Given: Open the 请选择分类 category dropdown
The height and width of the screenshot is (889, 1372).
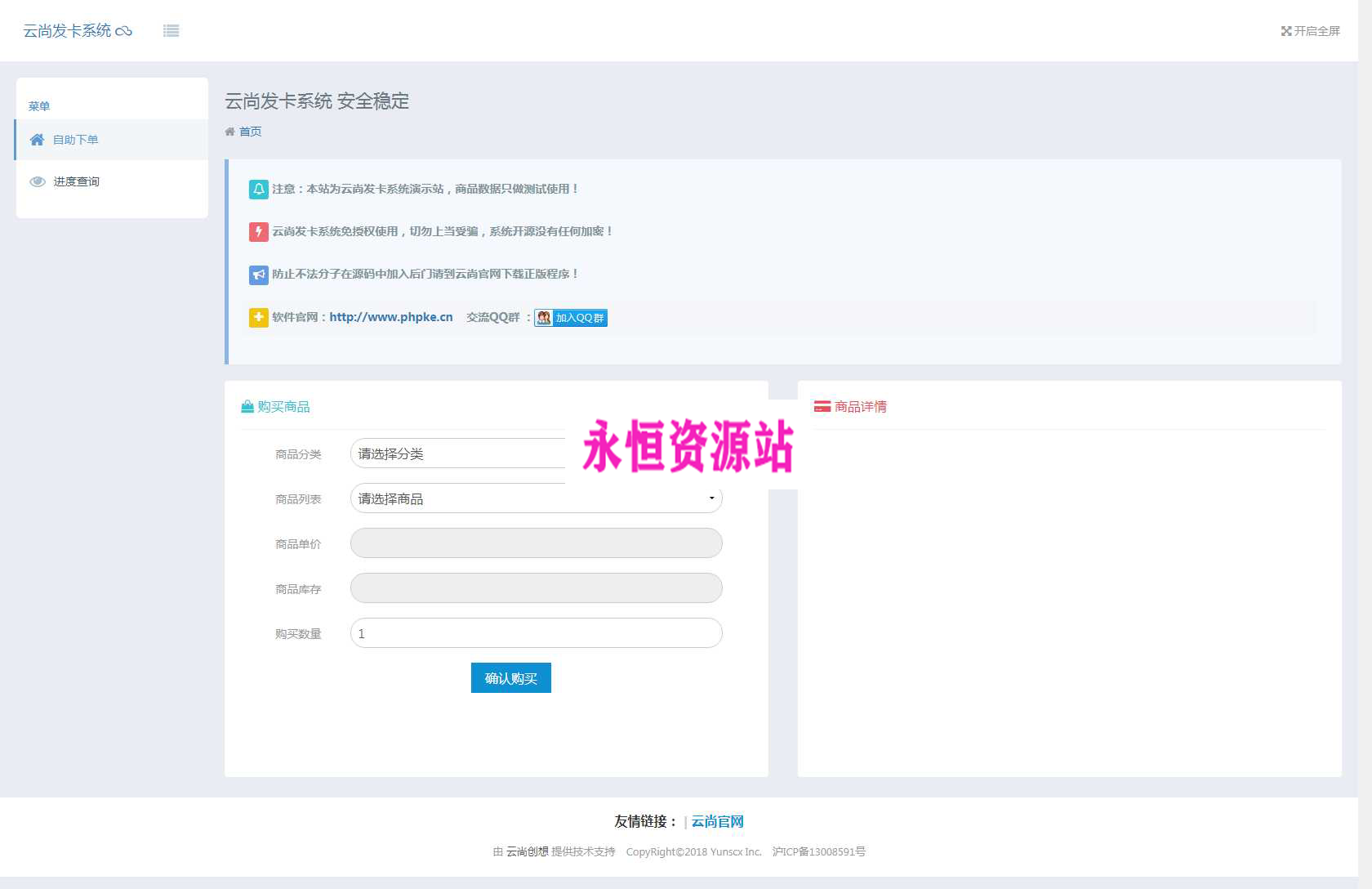Looking at the screenshot, I should coord(457,453).
